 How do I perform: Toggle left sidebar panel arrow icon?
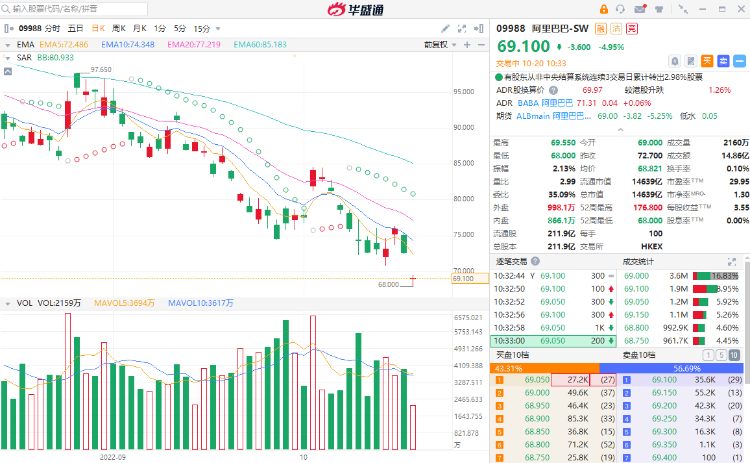point(9,29)
